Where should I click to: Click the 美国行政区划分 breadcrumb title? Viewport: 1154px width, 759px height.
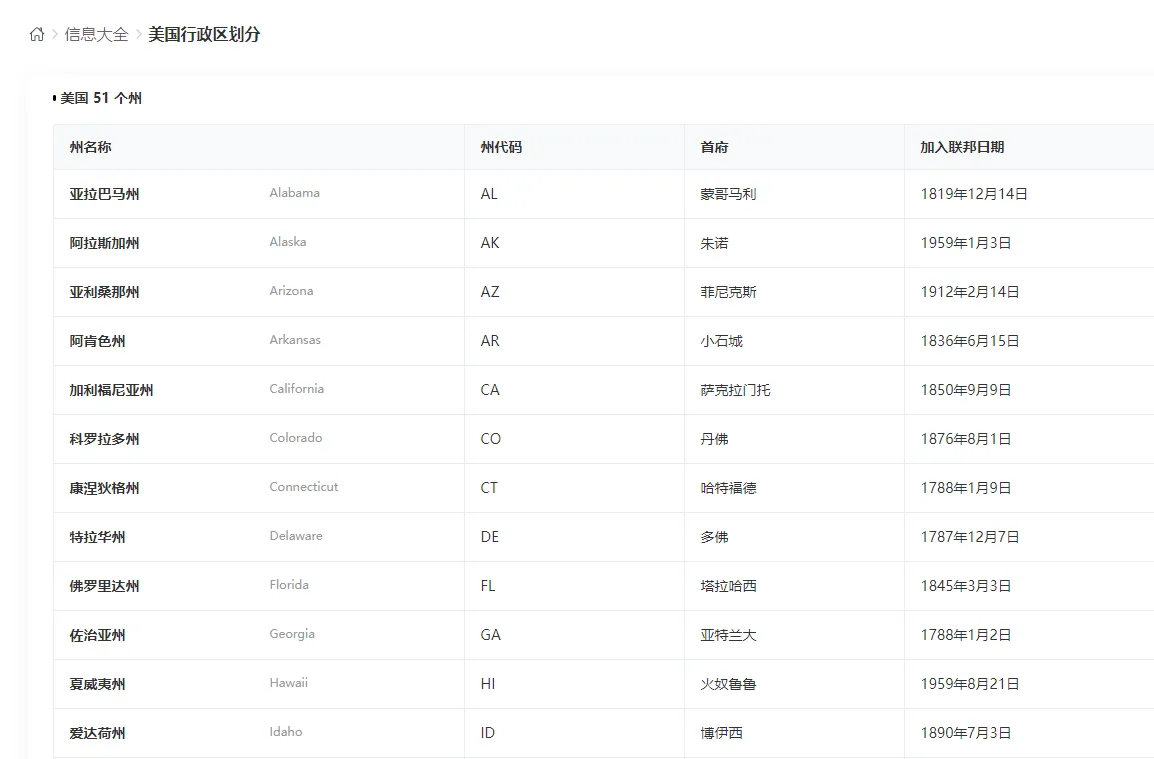pos(204,35)
